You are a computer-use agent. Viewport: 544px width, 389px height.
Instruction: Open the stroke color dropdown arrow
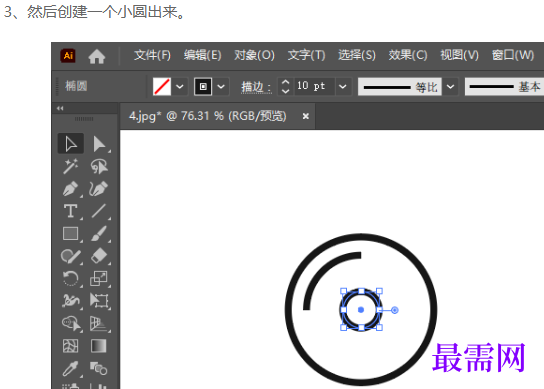tap(221, 87)
